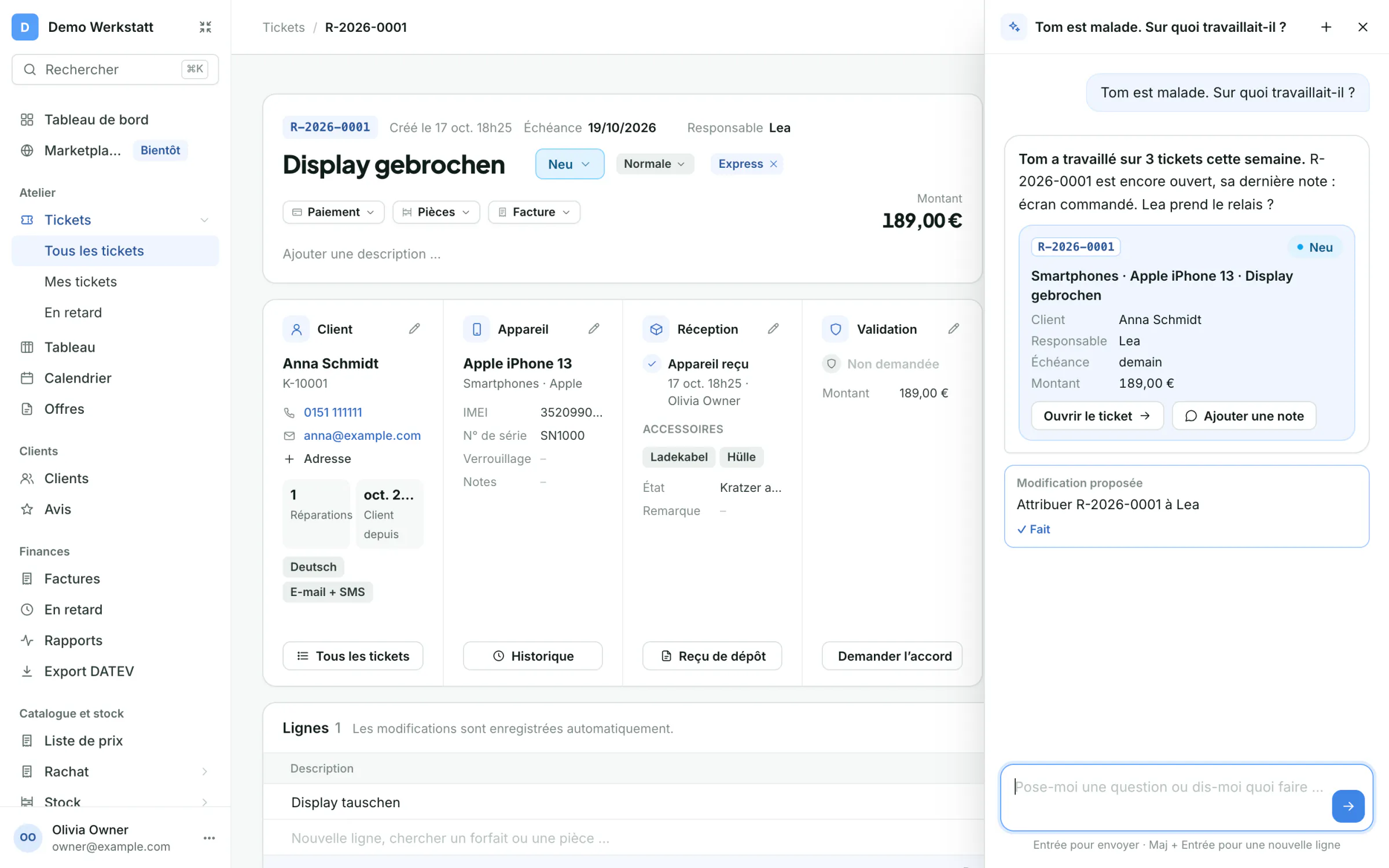Screen dimensions: 1389x868
Task: Click Ajouter une description field
Action: pos(362,253)
